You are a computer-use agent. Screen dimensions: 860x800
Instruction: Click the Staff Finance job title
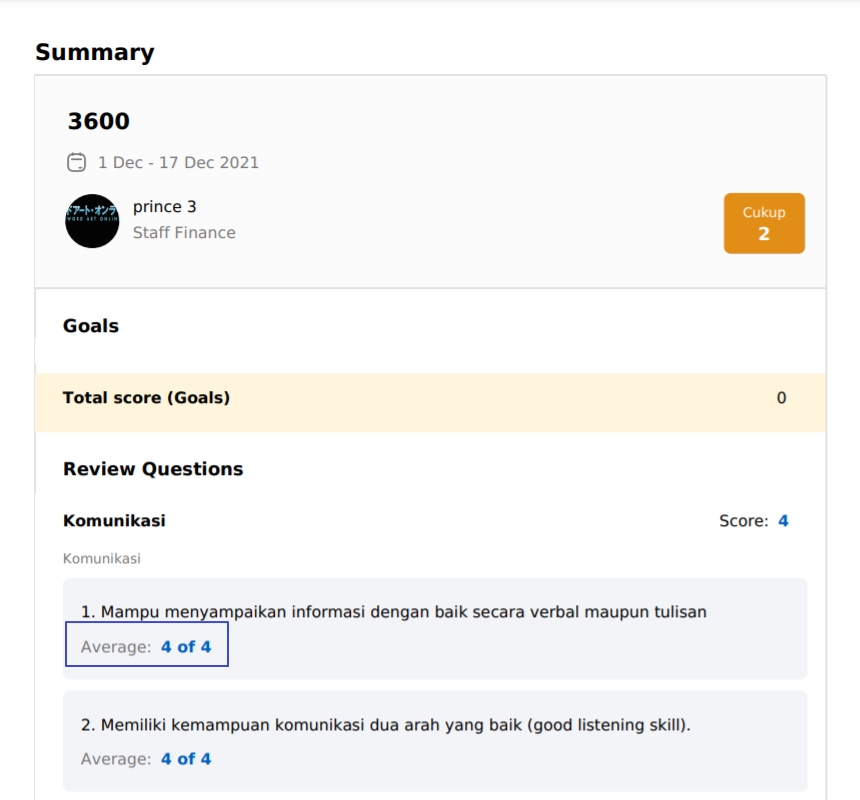click(184, 233)
